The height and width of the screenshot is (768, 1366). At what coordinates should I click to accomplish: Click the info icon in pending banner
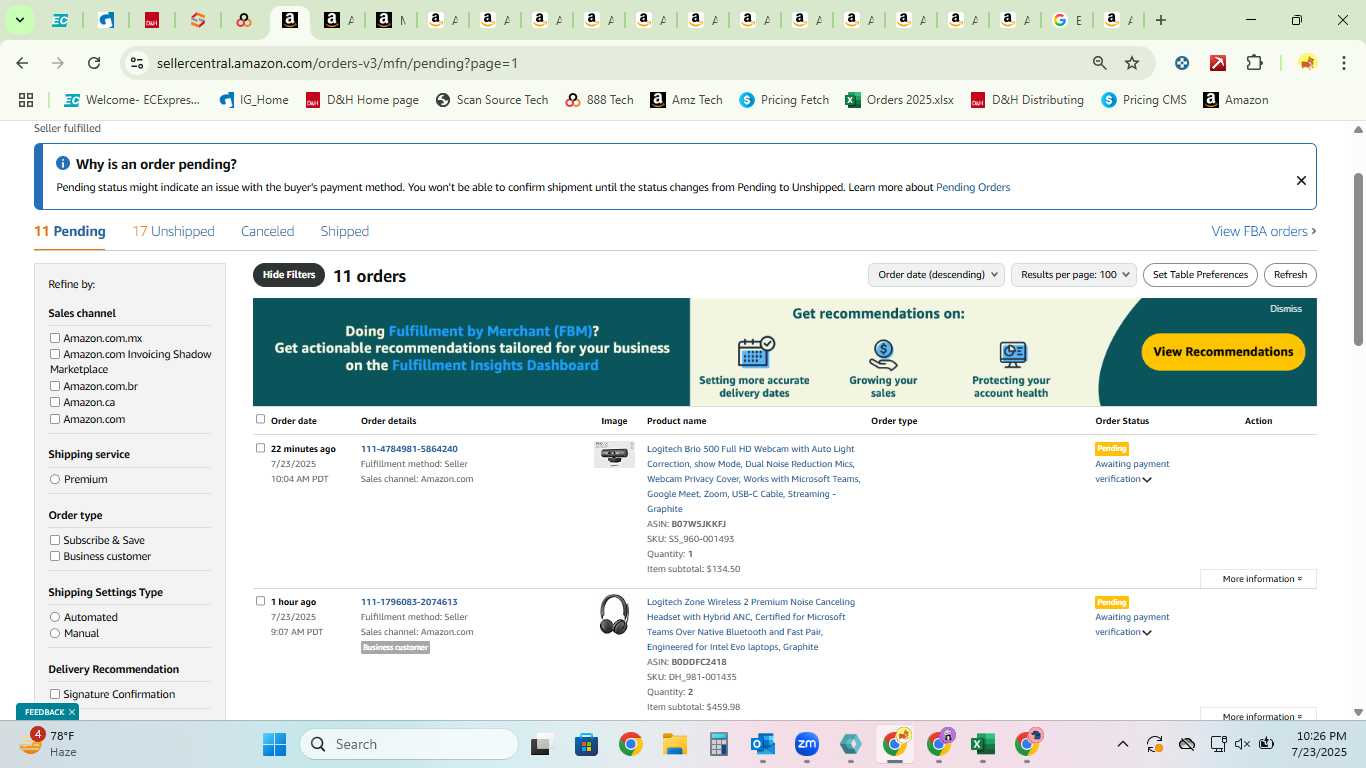63,163
